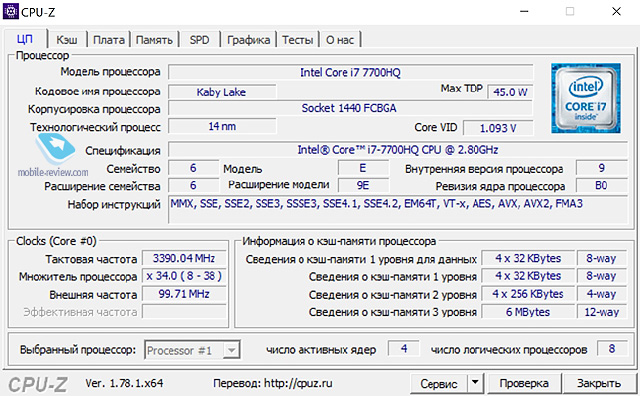
Task: Click the CPU-Z title bar icon
Action: [11, 11]
